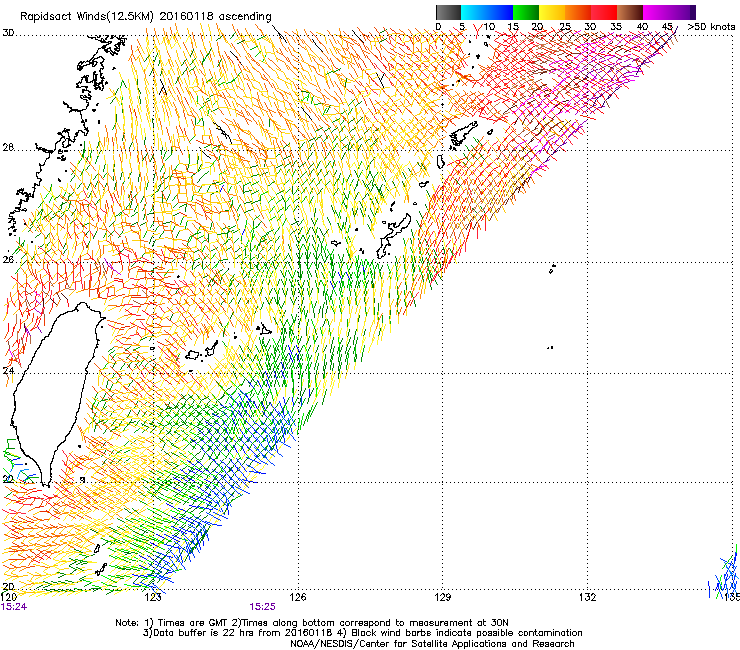Click the latitude axis label '28'

pos(8,147)
